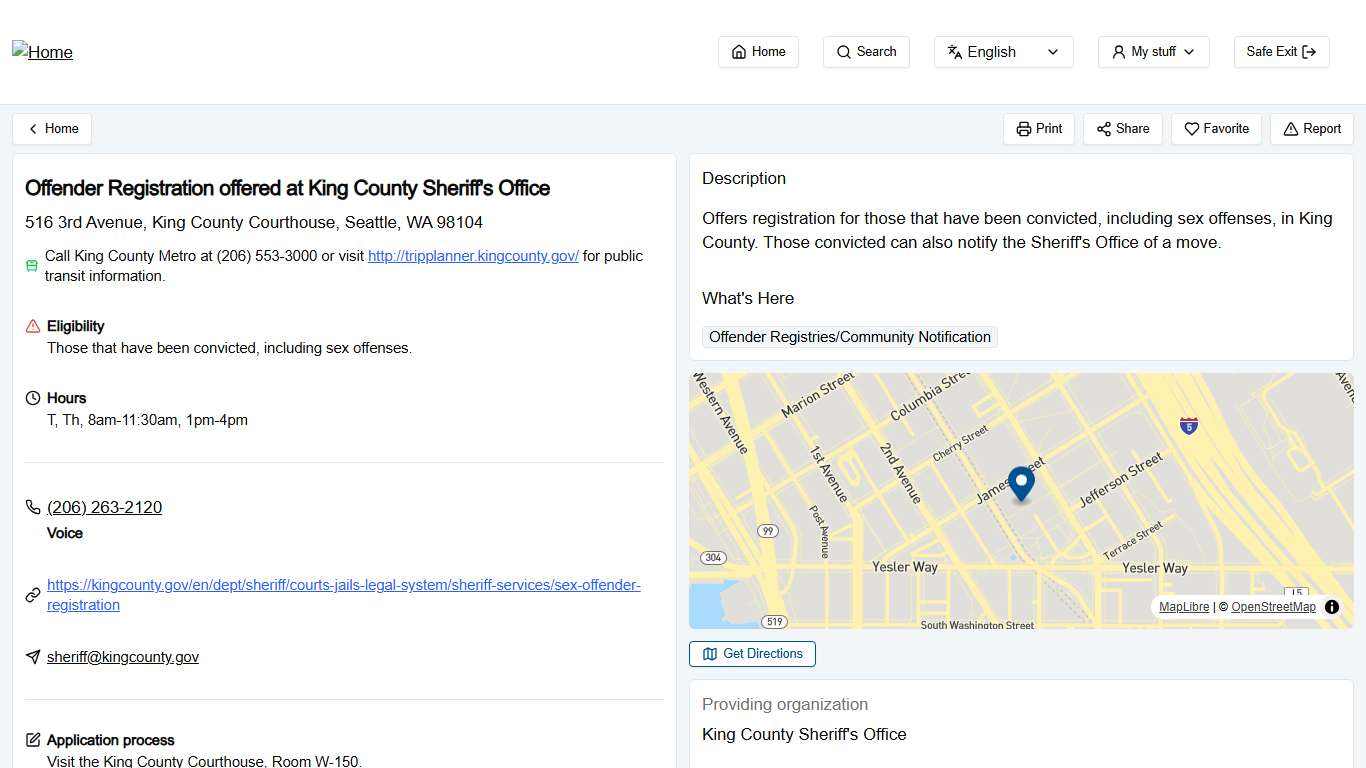Favorite this listing with the heart icon
The height and width of the screenshot is (768, 1366).
pyautogui.click(x=1192, y=128)
